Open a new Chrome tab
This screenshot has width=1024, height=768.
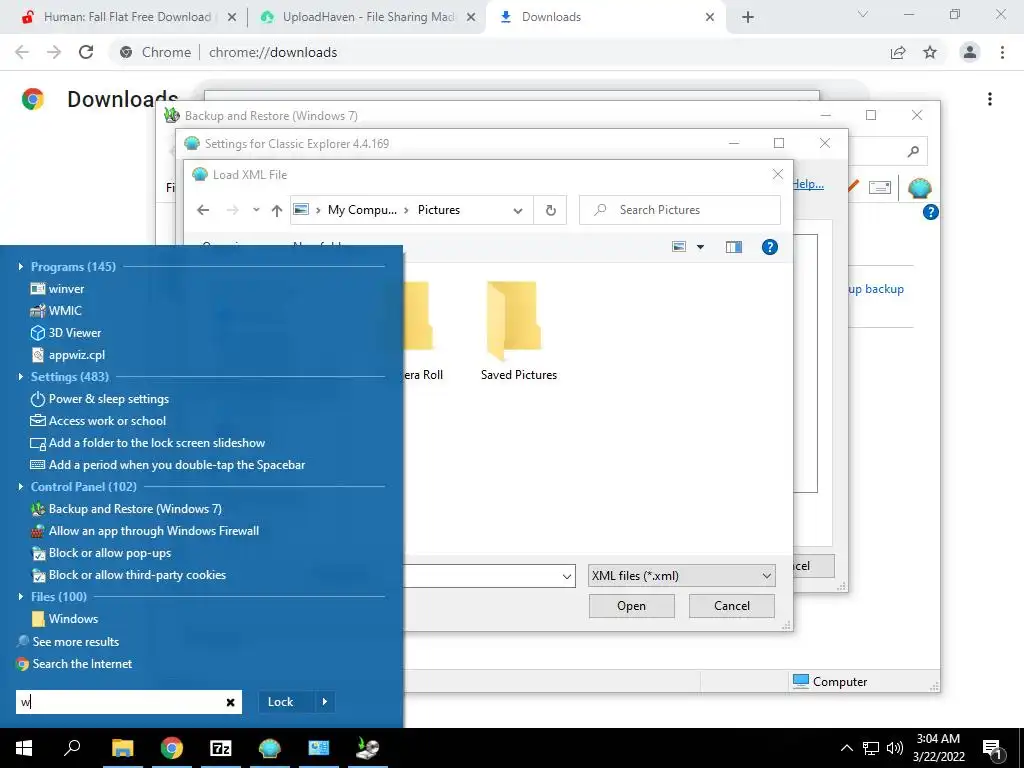point(748,17)
